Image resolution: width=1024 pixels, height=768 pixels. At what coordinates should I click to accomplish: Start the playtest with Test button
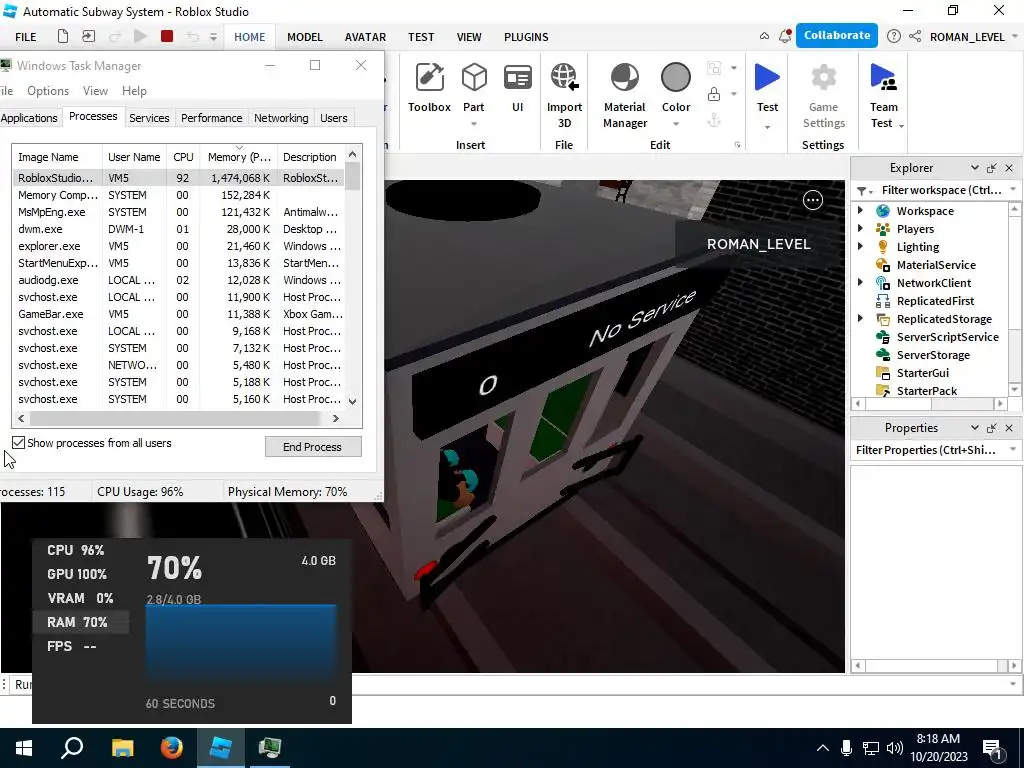[767, 87]
